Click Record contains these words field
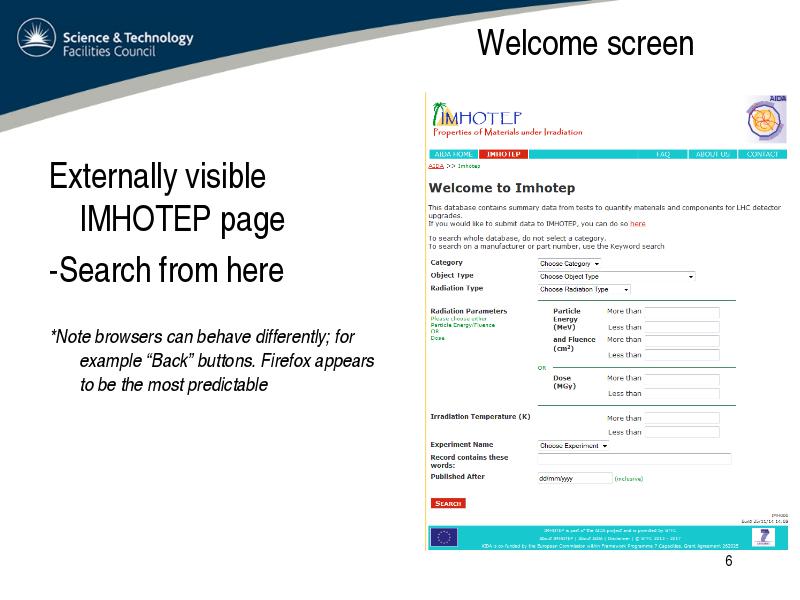 tap(634, 459)
